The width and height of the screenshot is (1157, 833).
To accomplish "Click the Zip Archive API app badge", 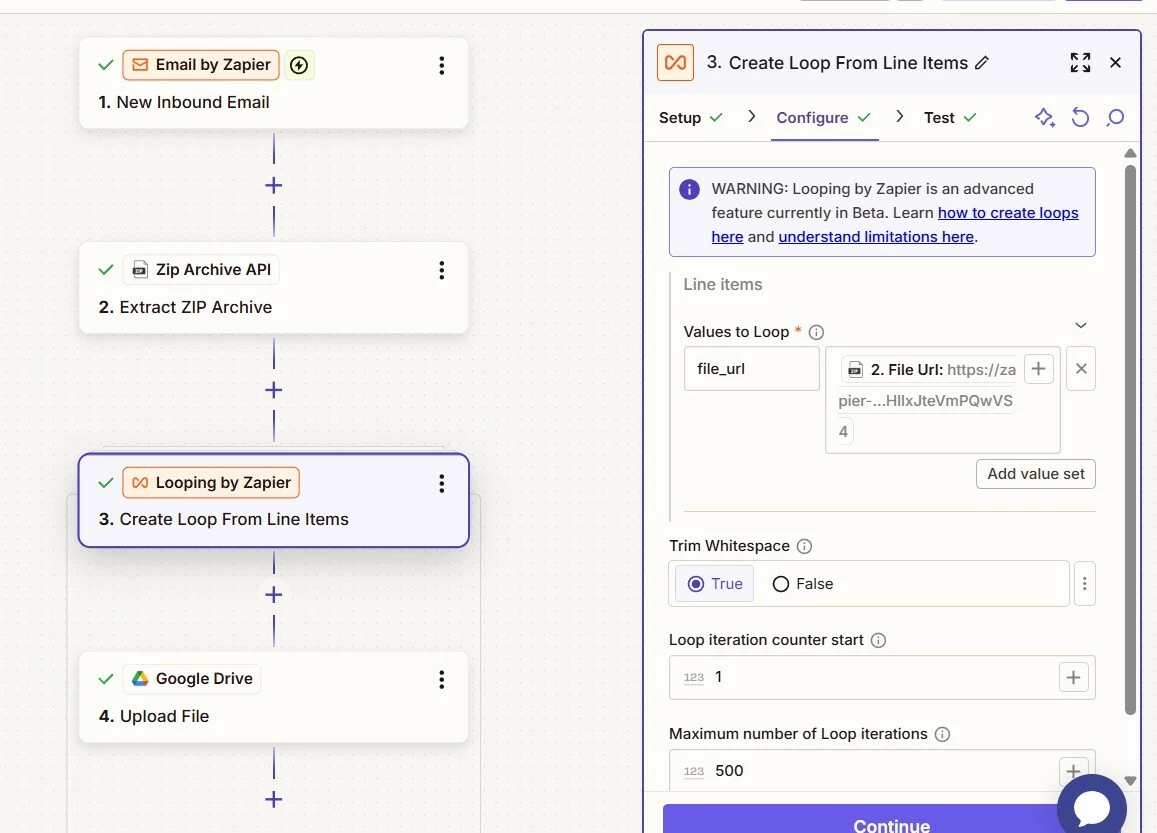I will (201, 269).
